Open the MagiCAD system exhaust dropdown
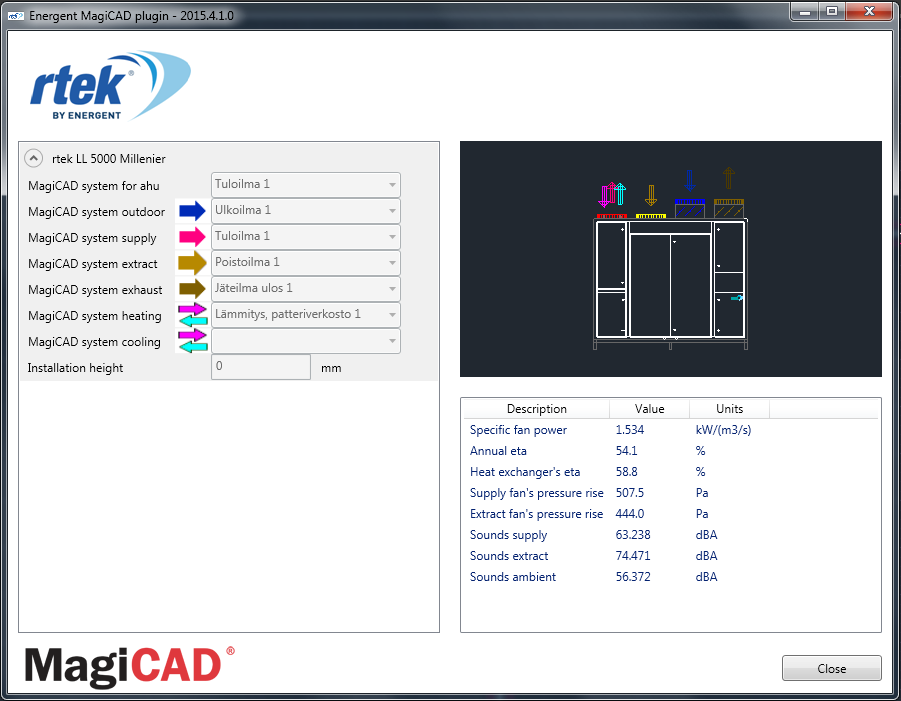 [x=306, y=288]
